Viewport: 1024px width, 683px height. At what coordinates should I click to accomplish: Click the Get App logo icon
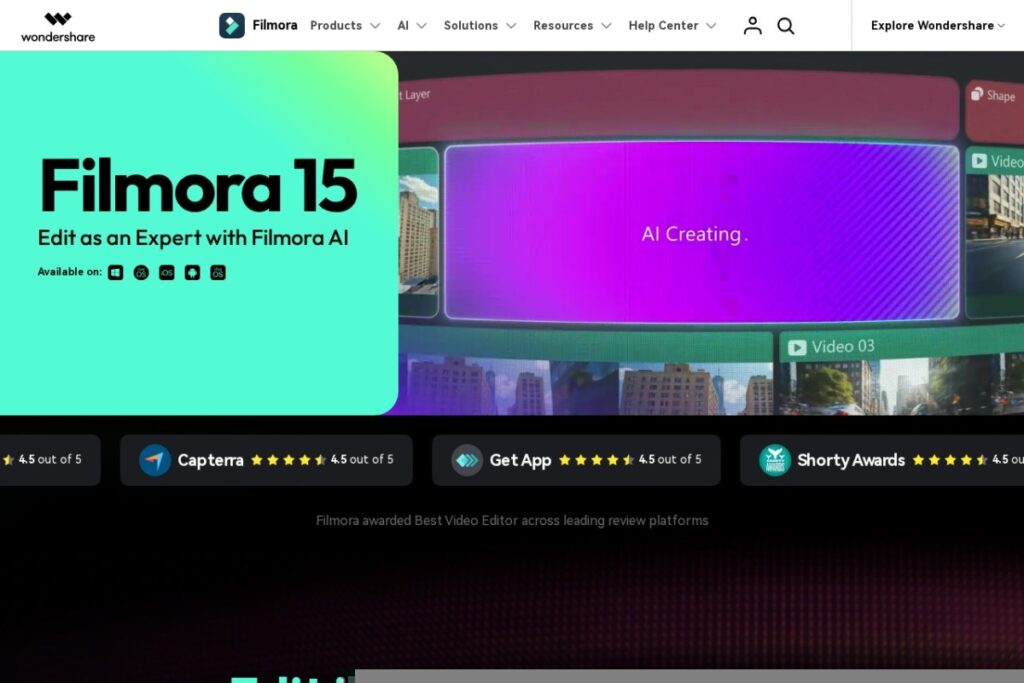coord(467,460)
